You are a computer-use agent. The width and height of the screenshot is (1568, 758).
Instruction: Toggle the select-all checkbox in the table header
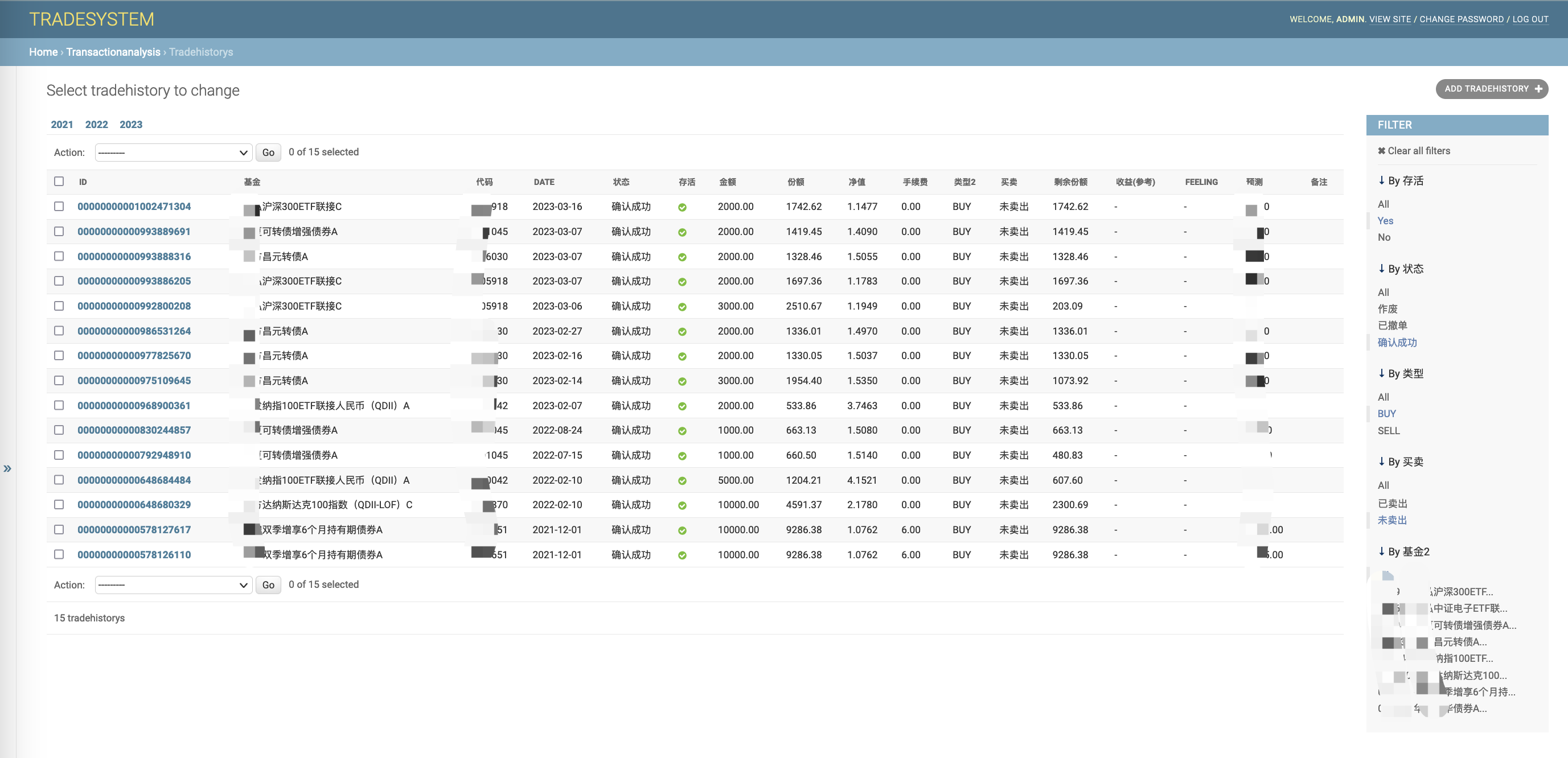pos(59,182)
